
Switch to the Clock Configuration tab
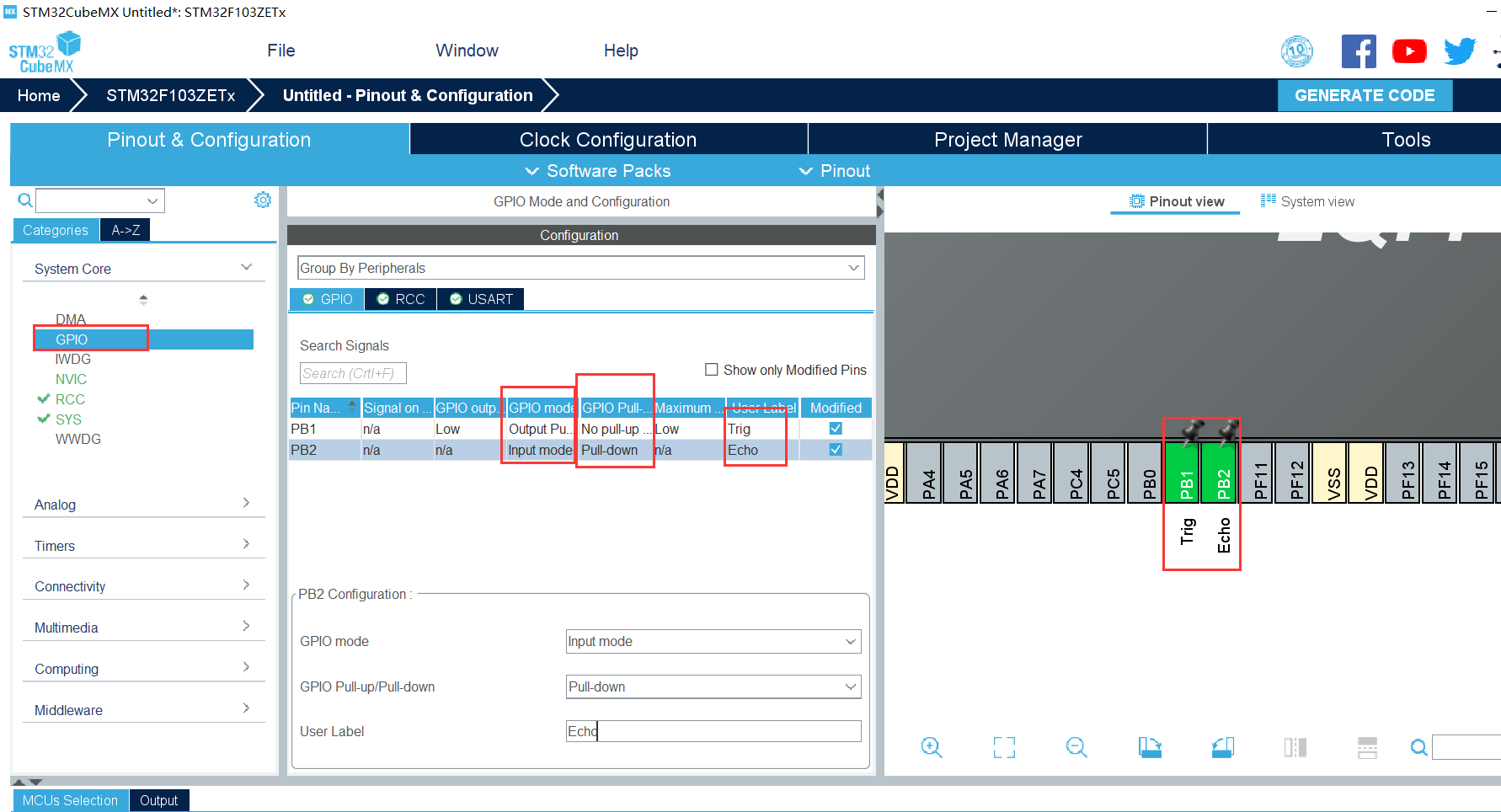[x=608, y=140]
